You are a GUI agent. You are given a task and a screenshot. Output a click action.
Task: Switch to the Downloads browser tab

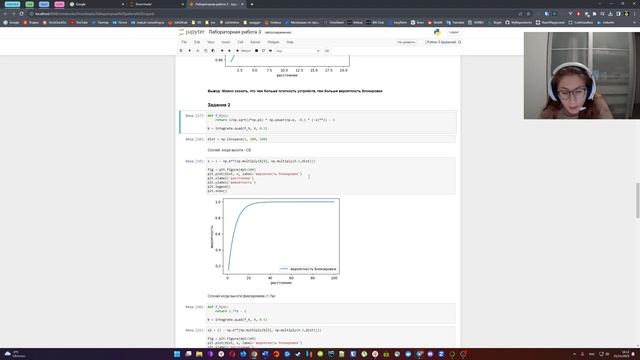[156, 4]
